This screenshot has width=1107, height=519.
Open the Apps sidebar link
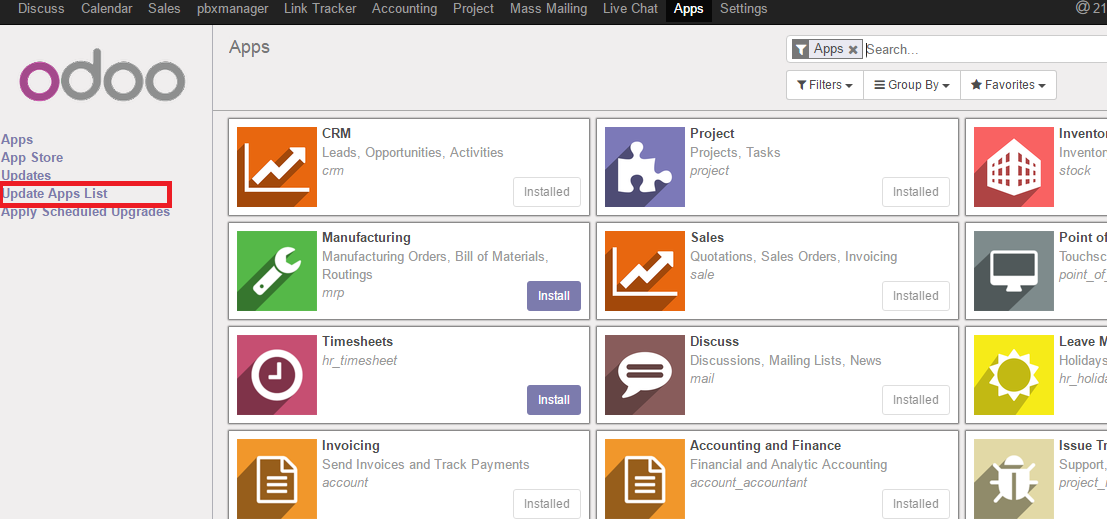pyautogui.click(x=17, y=140)
